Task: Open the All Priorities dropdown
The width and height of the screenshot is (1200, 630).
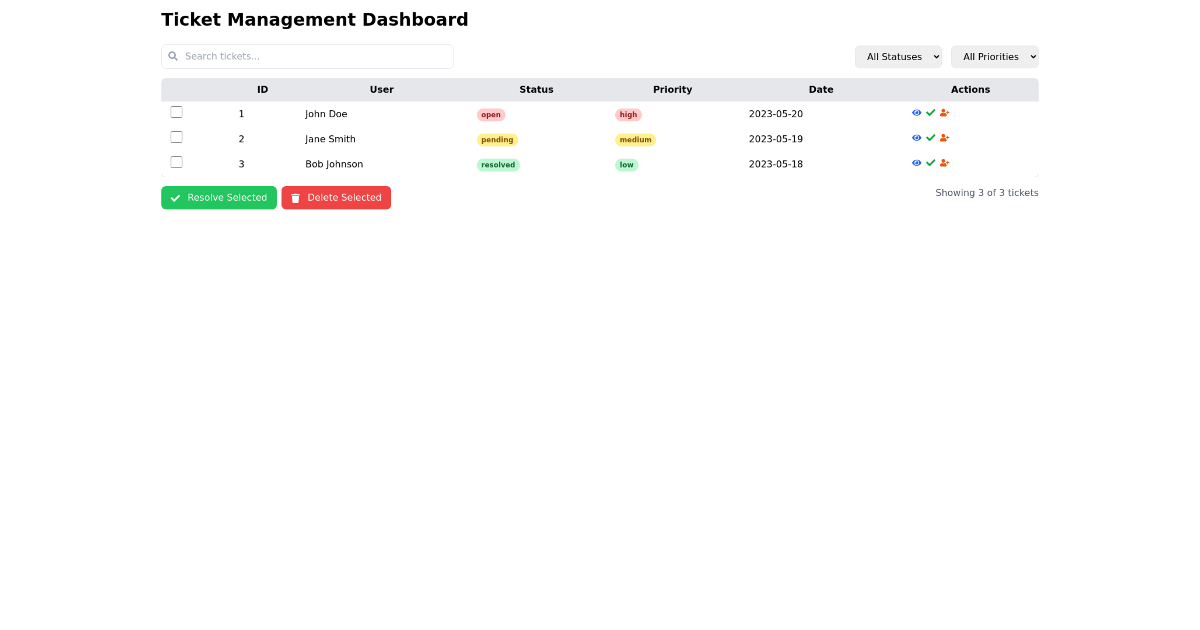Action: point(994,56)
